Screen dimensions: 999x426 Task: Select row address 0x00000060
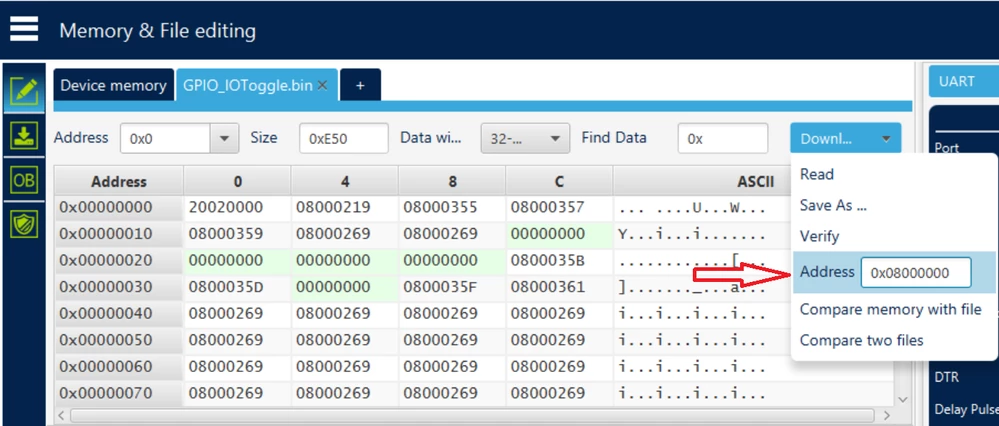119,367
